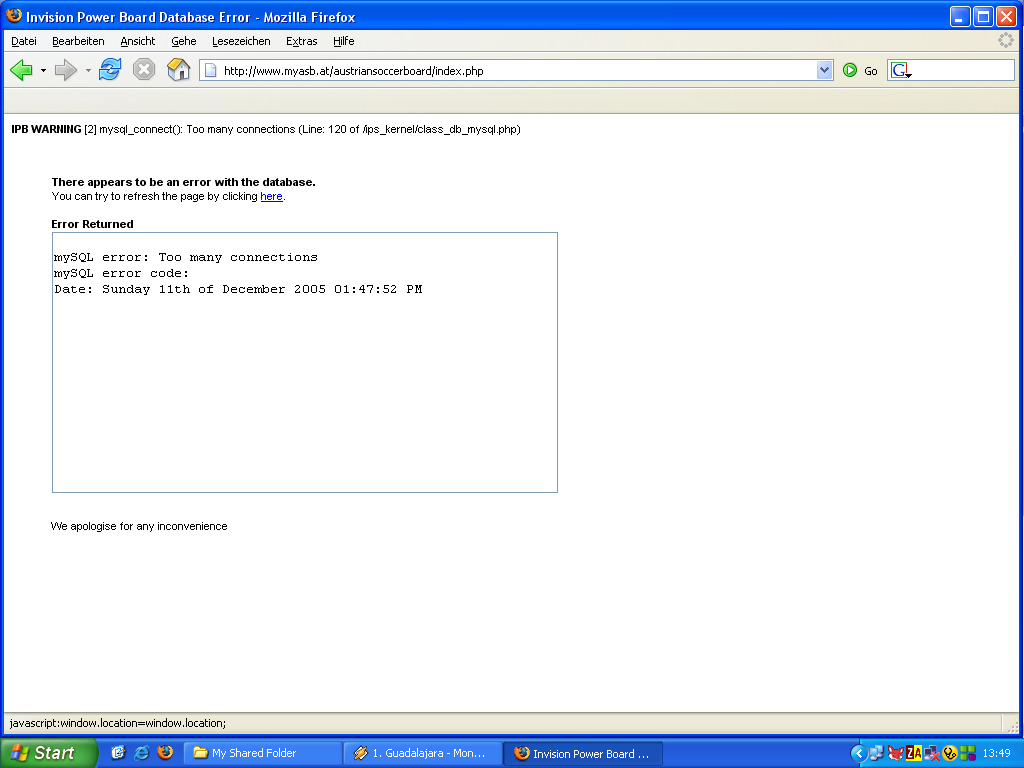The image size is (1024, 768).
Task: Go to the Home page icon
Action: (178, 69)
